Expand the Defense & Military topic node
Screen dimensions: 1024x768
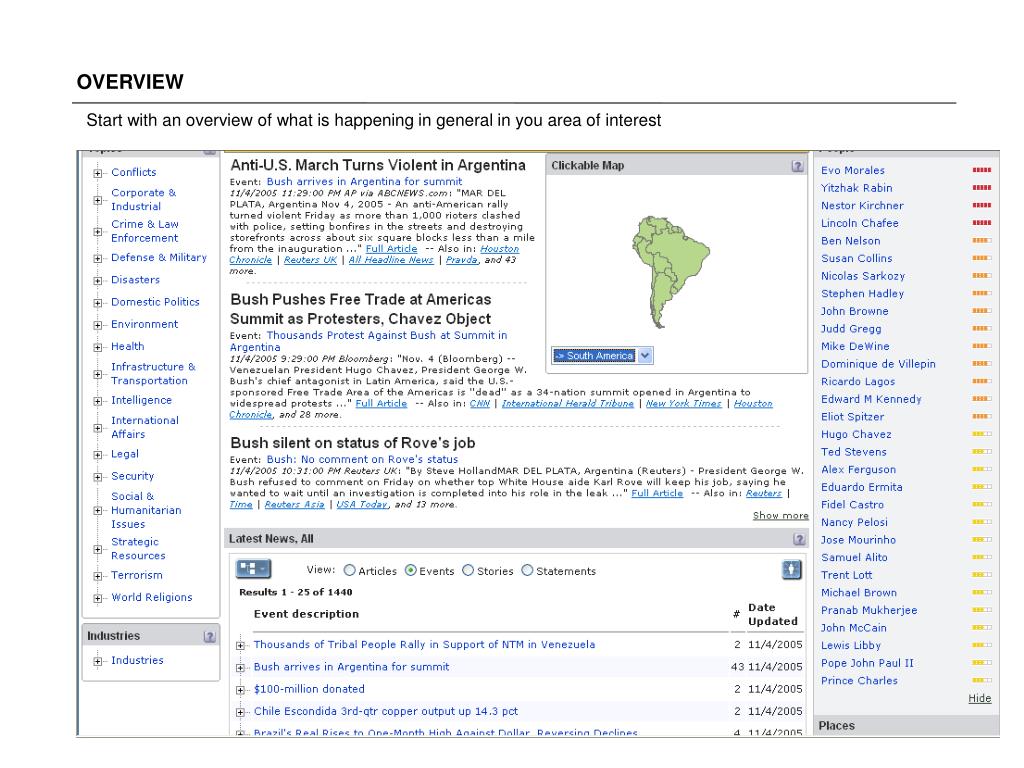coord(97,259)
